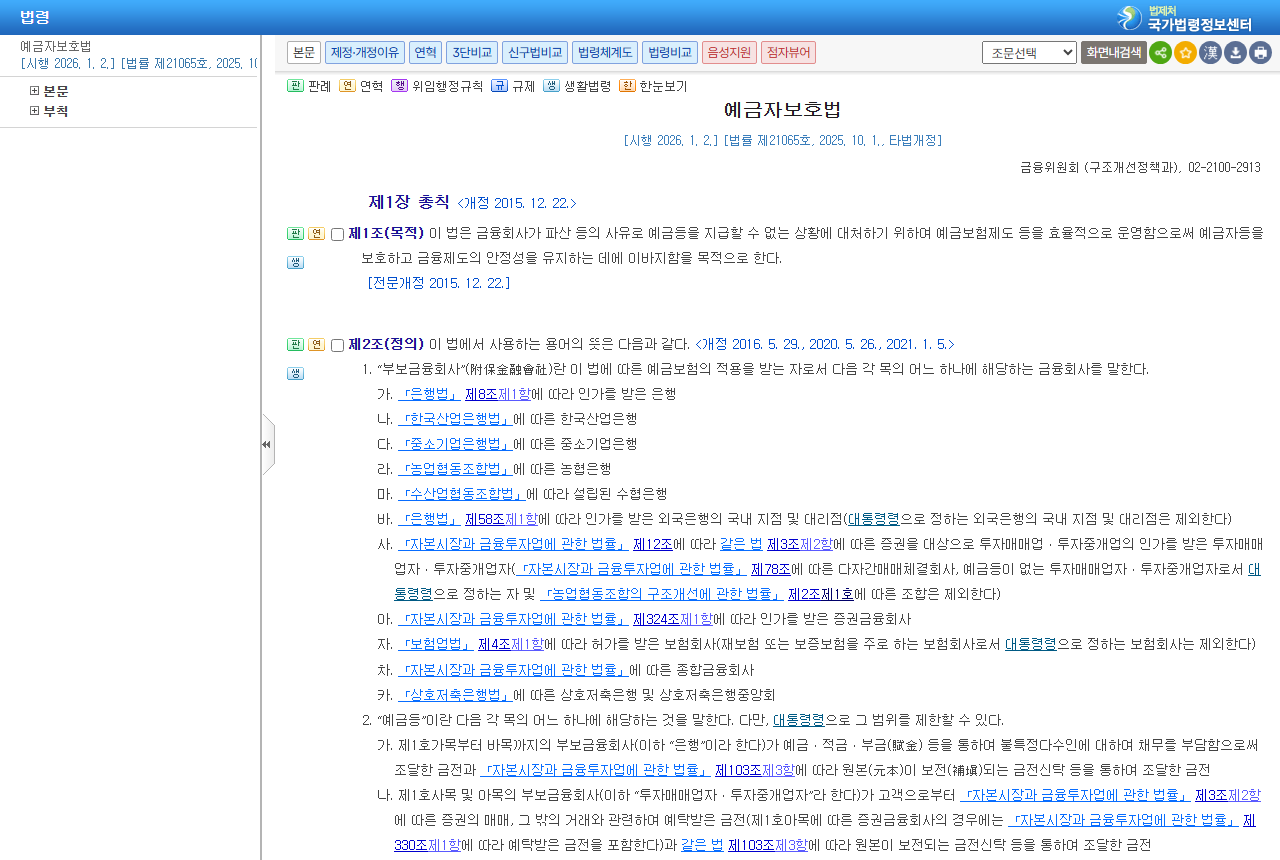Click the 생 icon under 제2조(정의)
The width and height of the screenshot is (1280, 860).
pos(295,374)
